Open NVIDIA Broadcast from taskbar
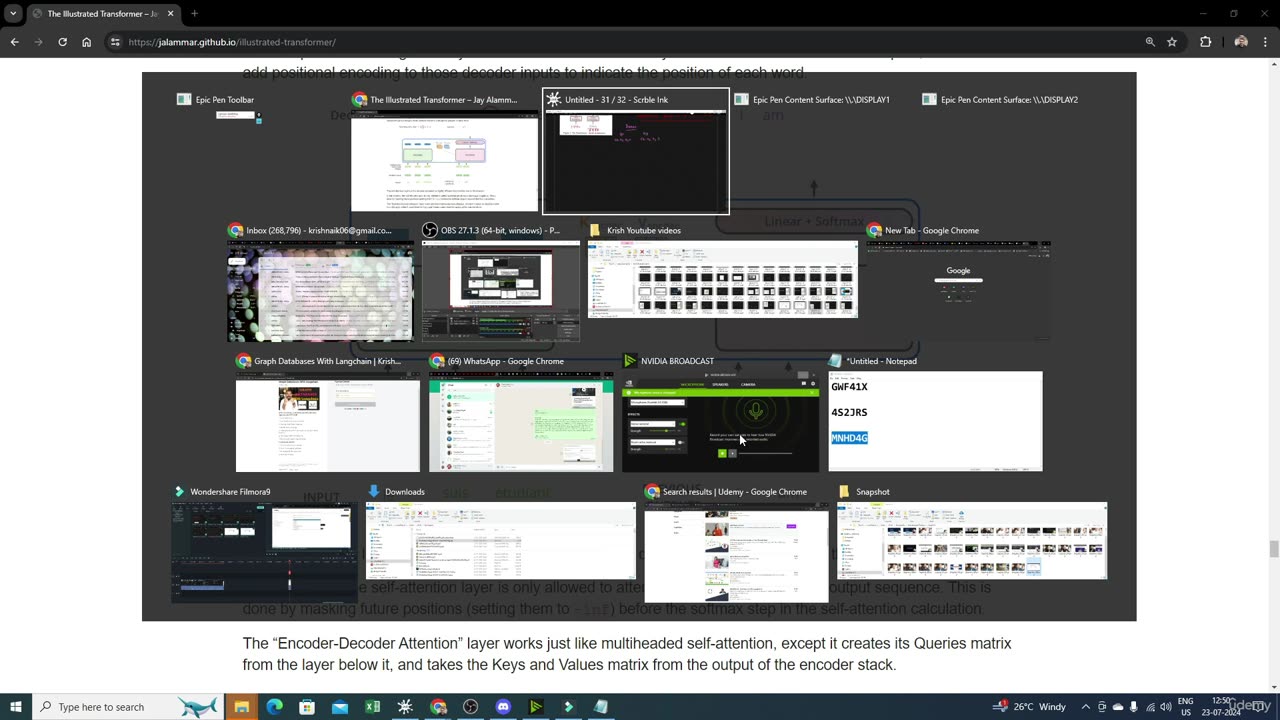This screenshot has height=720, width=1280. (x=536, y=707)
